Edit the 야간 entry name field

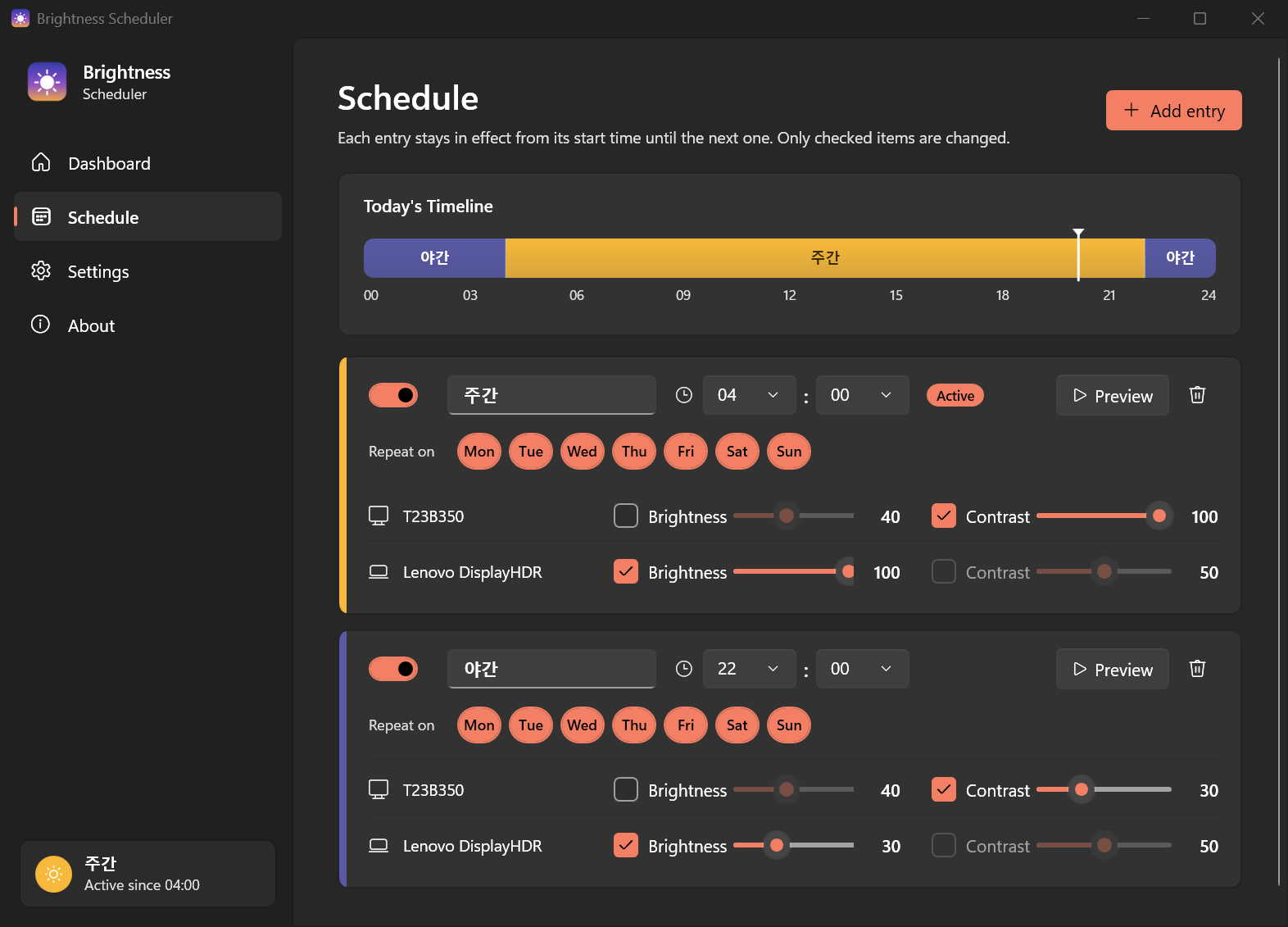coord(551,669)
